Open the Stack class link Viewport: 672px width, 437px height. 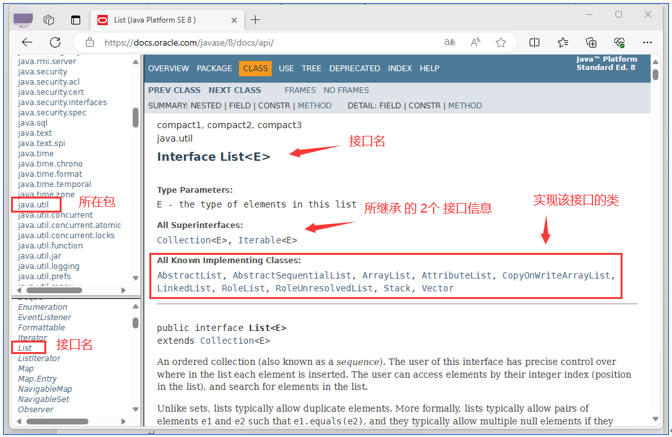(397, 288)
